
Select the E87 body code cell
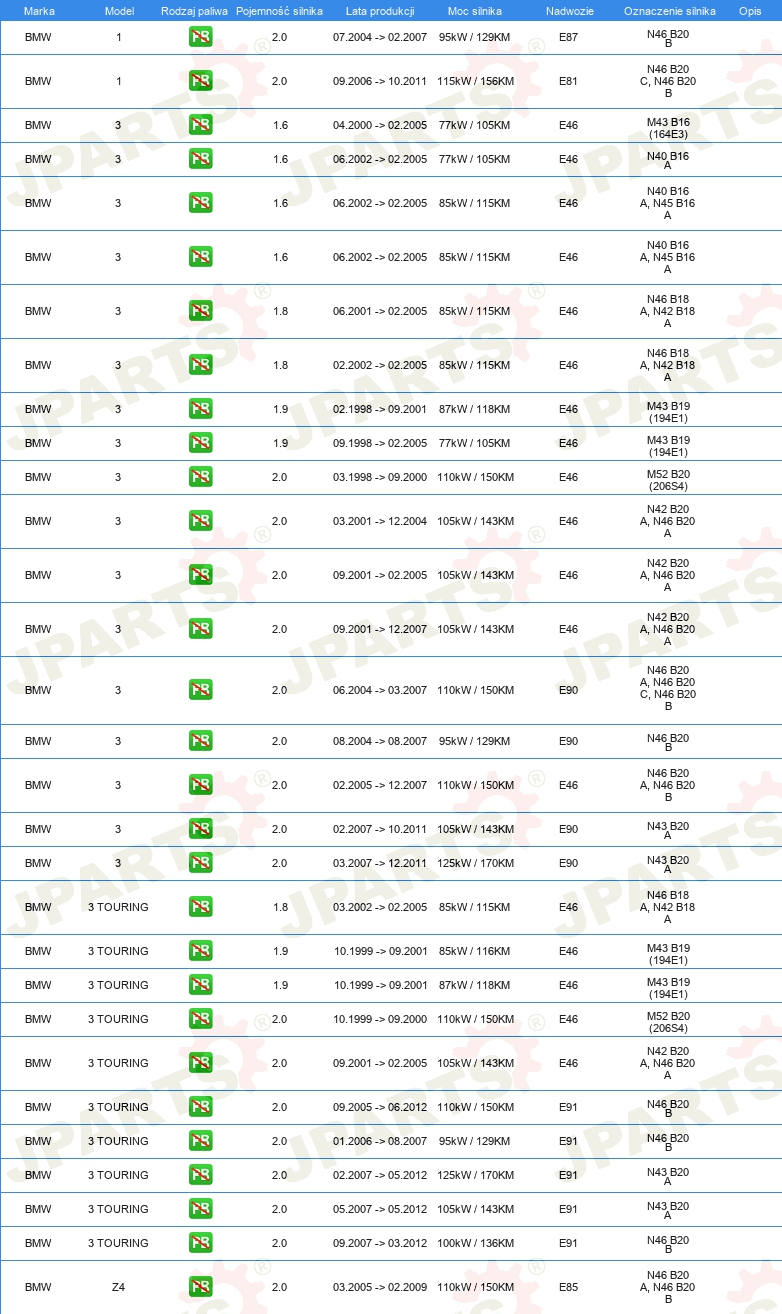(568, 37)
